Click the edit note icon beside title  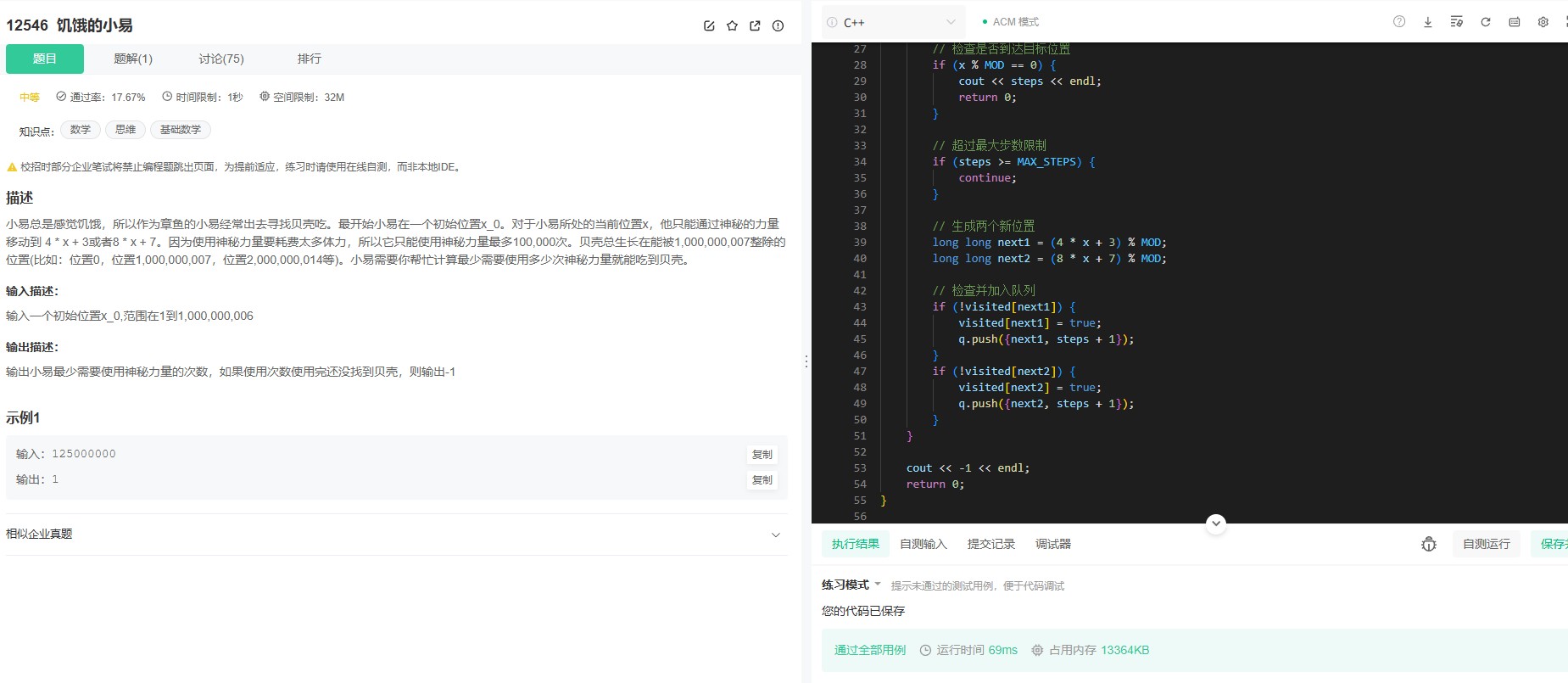tap(709, 26)
